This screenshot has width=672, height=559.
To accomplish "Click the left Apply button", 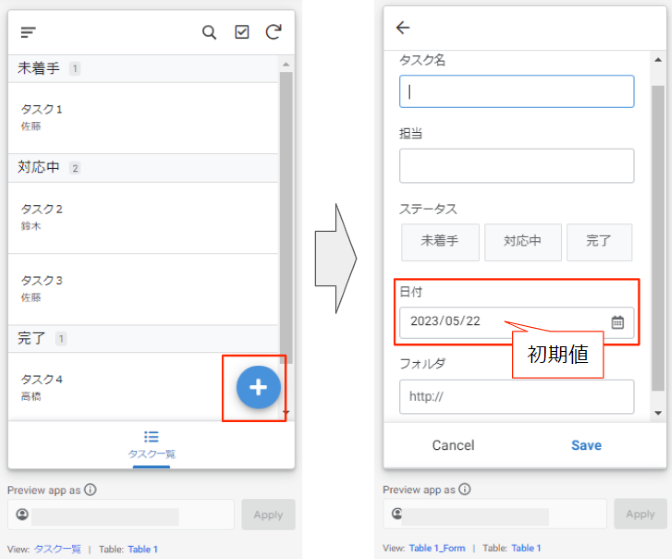I will pos(268,514).
